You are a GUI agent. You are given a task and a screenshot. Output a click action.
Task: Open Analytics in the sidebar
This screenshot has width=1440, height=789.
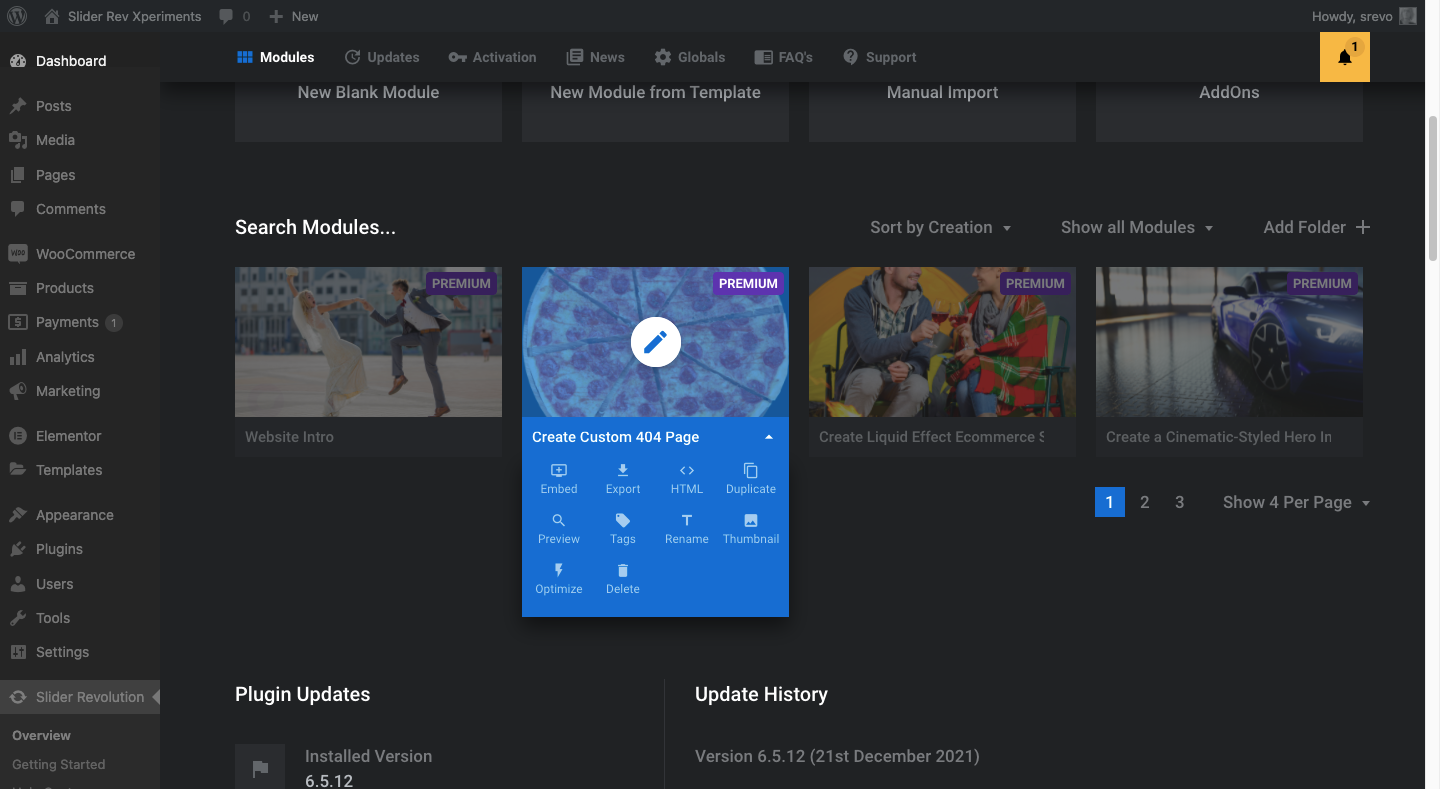(80, 357)
